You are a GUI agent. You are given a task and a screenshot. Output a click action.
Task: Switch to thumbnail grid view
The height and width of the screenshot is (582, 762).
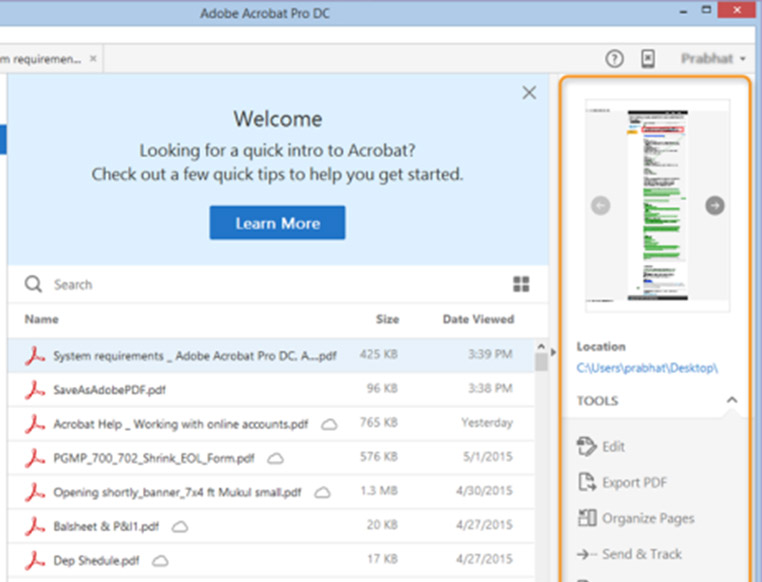pos(521,284)
